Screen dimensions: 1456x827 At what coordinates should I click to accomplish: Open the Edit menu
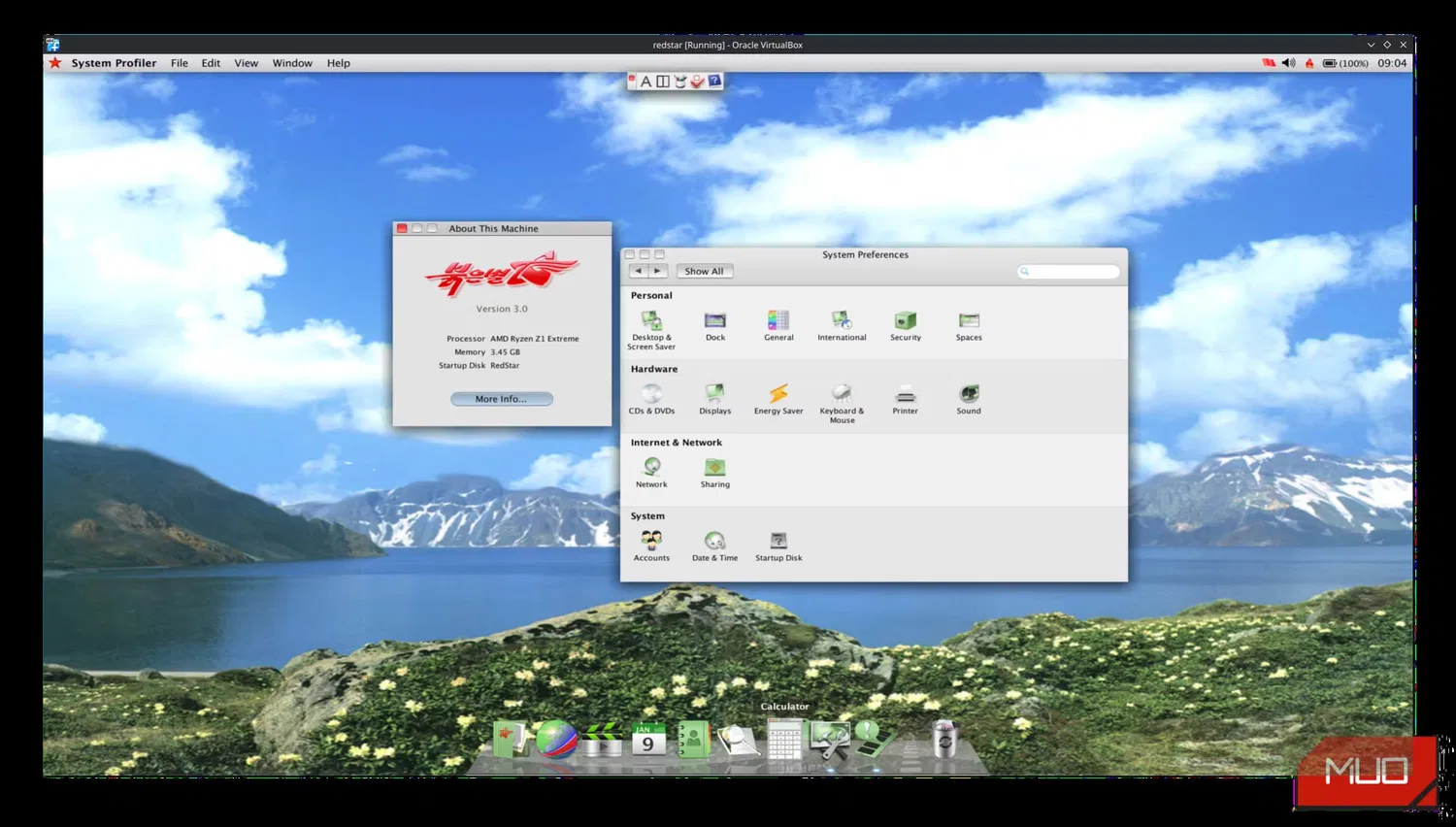tap(211, 63)
